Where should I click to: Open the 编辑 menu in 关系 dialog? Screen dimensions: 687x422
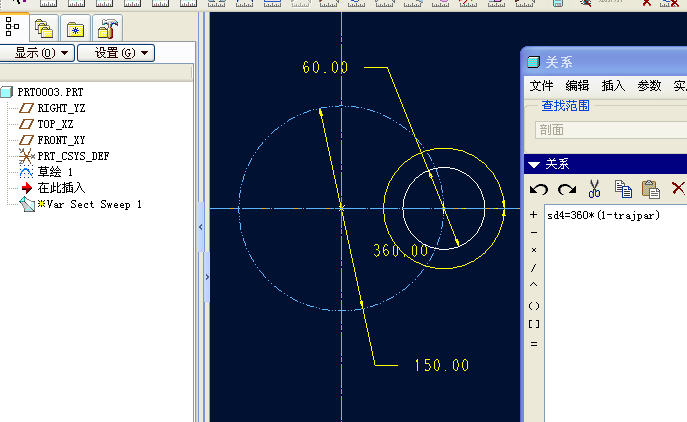577,86
